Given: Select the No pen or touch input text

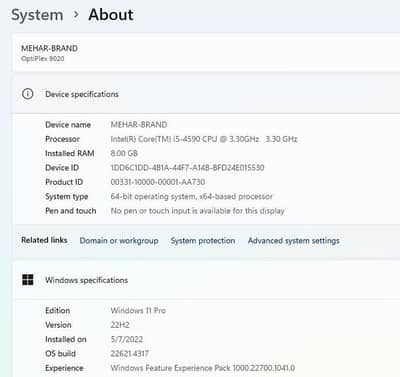Looking at the screenshot, I should [197, 211].
